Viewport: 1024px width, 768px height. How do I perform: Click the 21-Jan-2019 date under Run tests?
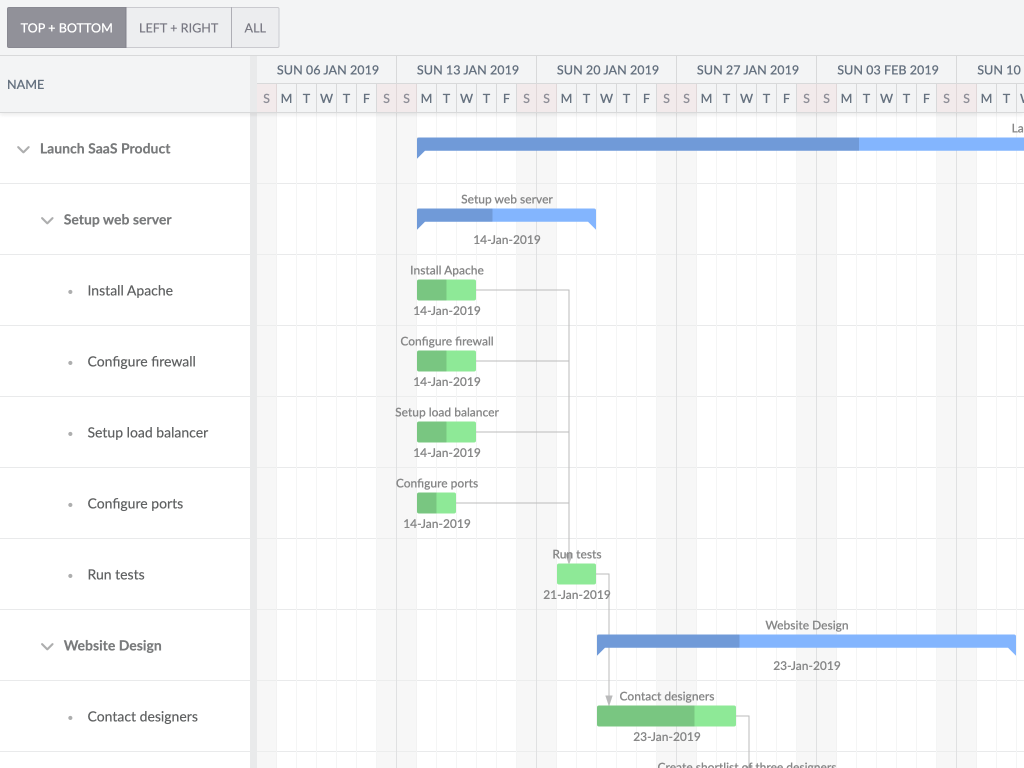(x=577, y=595)
